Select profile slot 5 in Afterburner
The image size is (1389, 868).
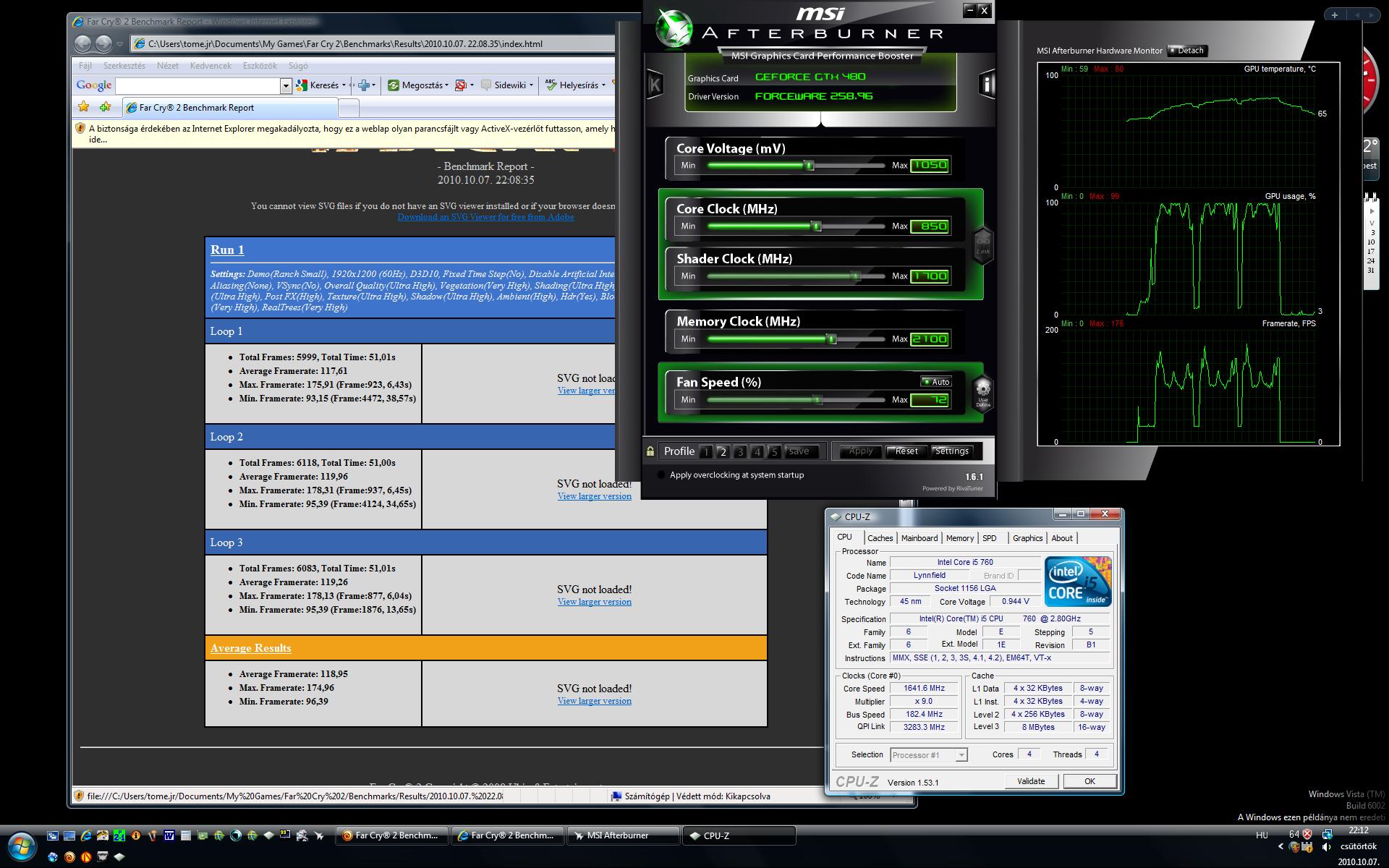773,451
